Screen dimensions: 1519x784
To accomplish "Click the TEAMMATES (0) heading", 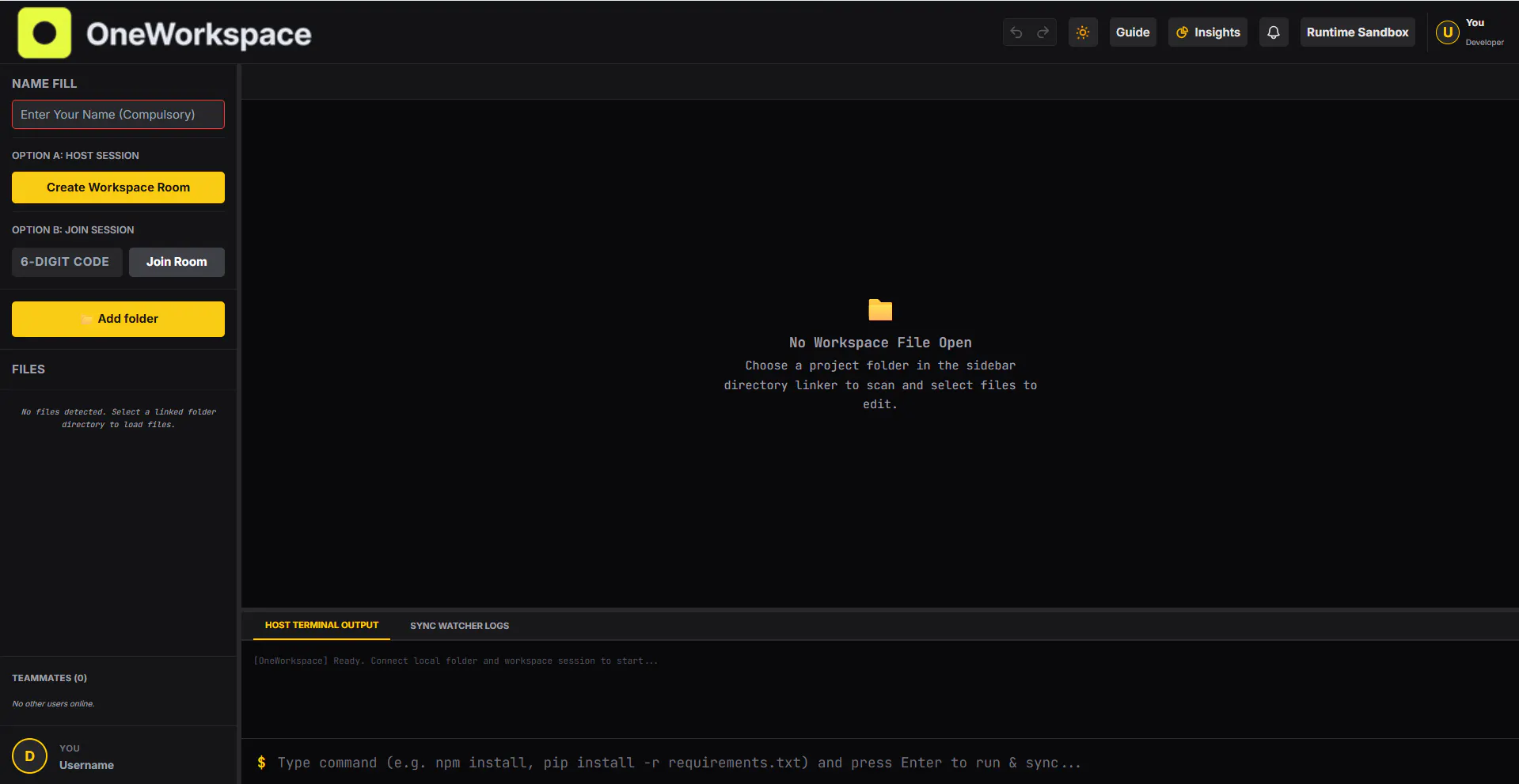I will tap(49, 678).
